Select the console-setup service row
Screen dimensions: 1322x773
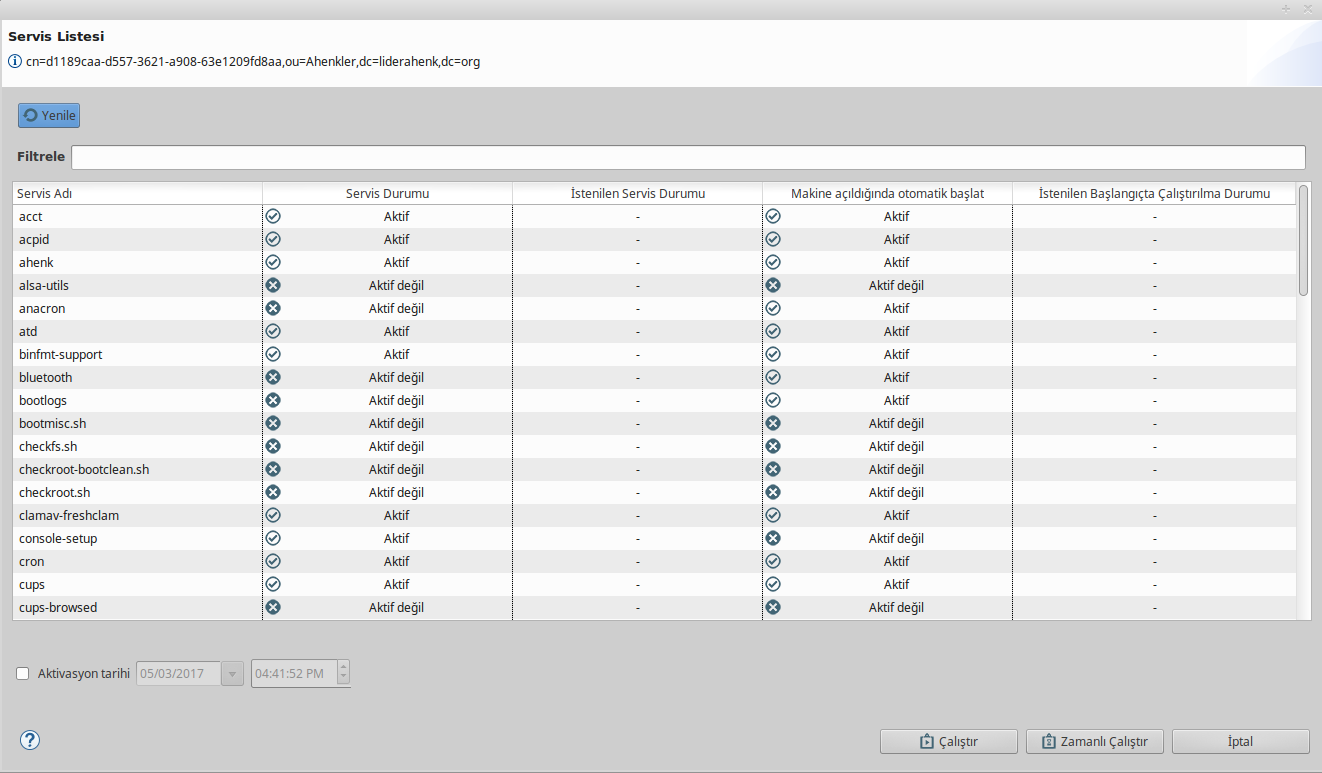pyautogui.click(x=654, y=538)
